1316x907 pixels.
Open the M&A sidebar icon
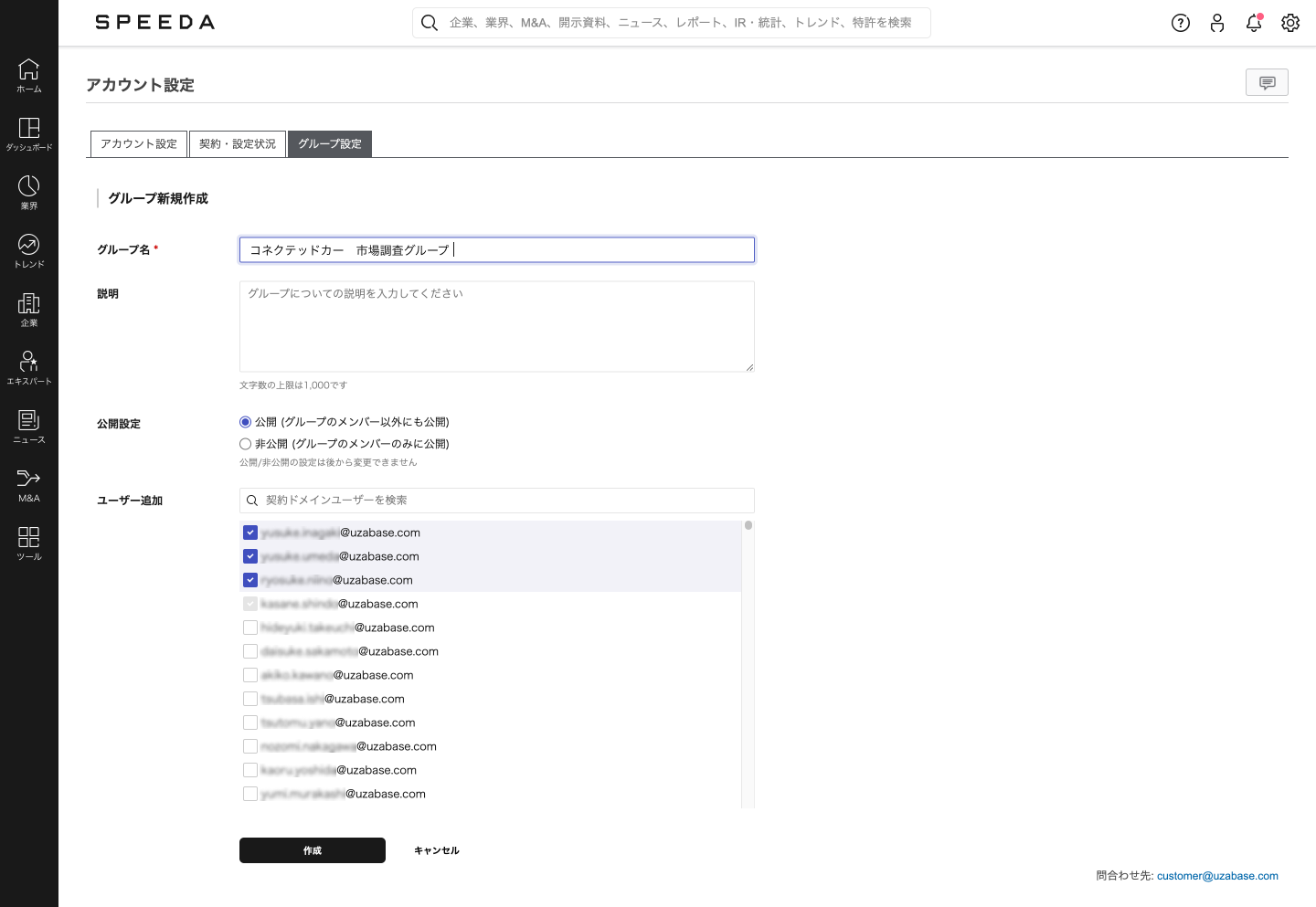29,484
